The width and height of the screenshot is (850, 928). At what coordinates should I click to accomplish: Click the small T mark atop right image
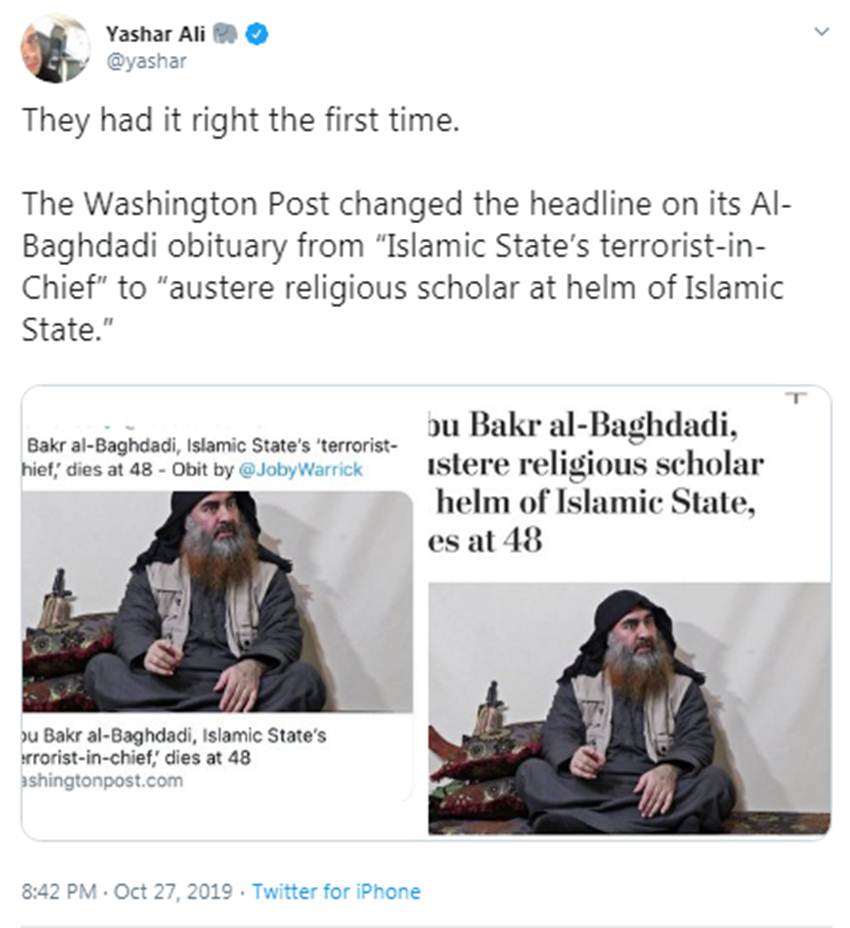point(797,398)
